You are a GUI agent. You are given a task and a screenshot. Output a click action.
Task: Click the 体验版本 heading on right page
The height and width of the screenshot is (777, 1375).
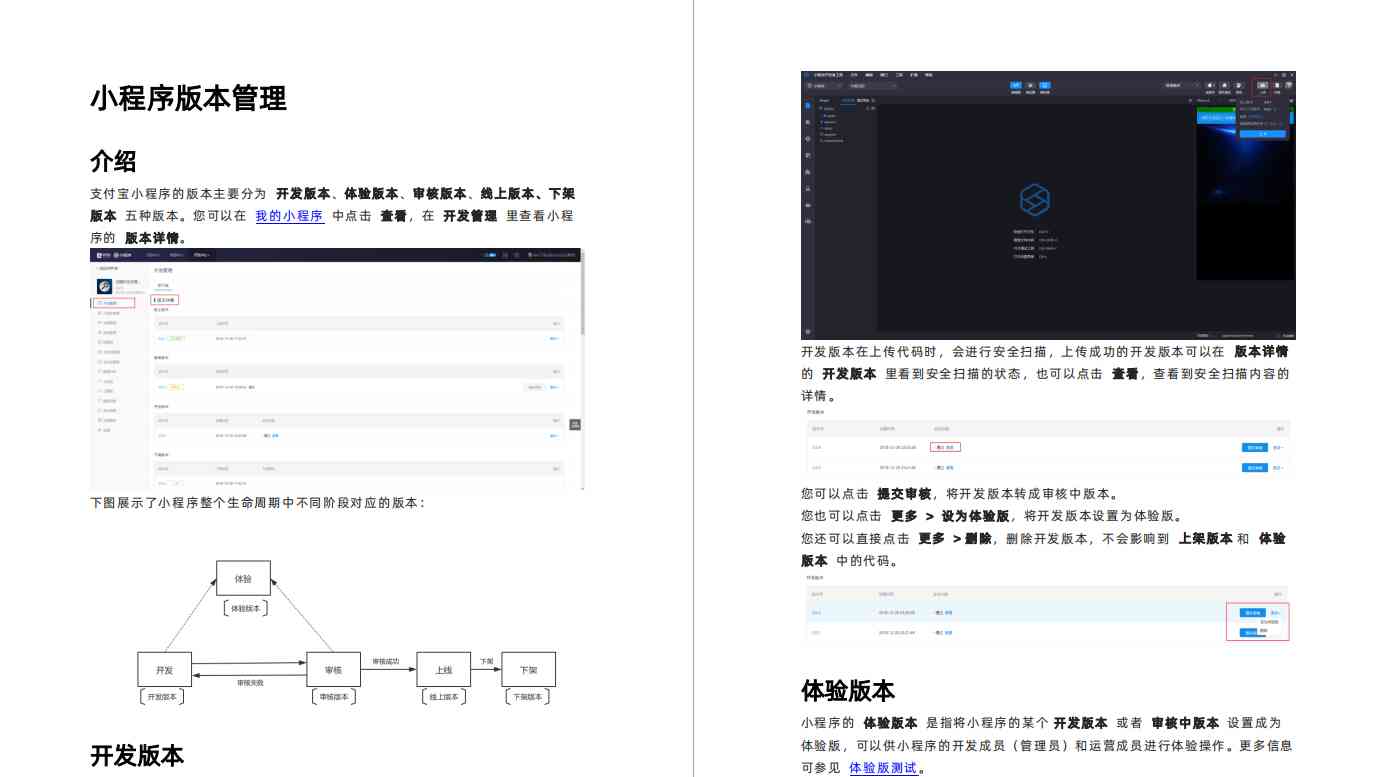click(848, 690)
